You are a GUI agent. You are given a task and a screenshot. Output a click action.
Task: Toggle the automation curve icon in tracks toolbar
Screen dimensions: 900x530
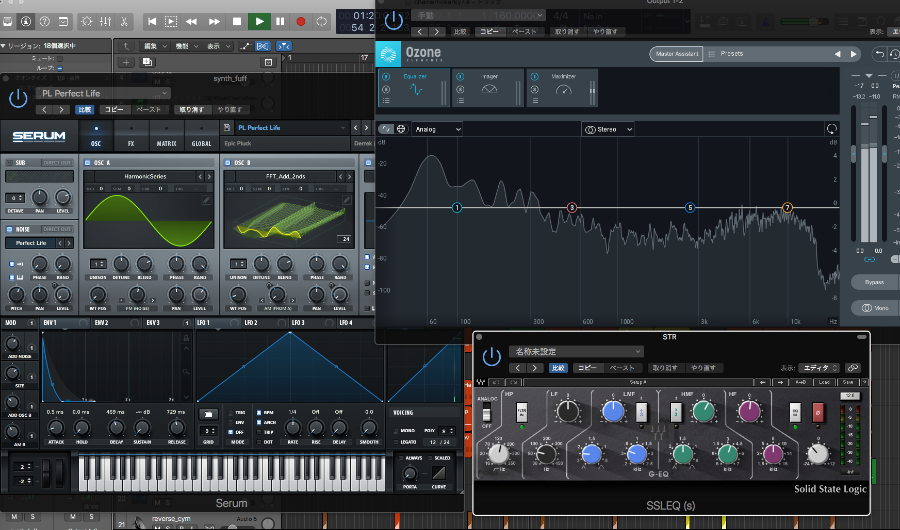[245, 46]
